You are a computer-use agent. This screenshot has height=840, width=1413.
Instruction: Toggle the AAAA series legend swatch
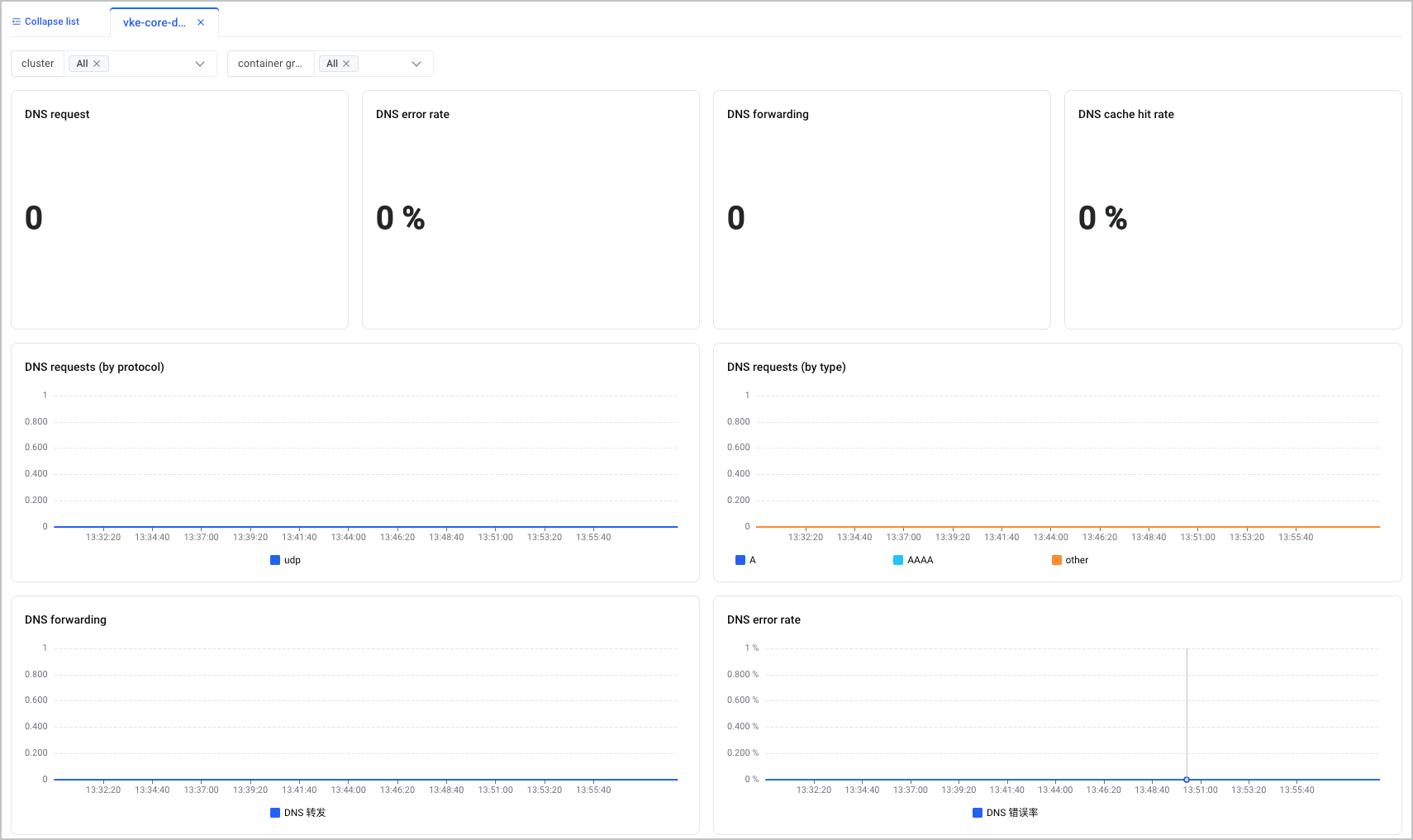[898, 560]
